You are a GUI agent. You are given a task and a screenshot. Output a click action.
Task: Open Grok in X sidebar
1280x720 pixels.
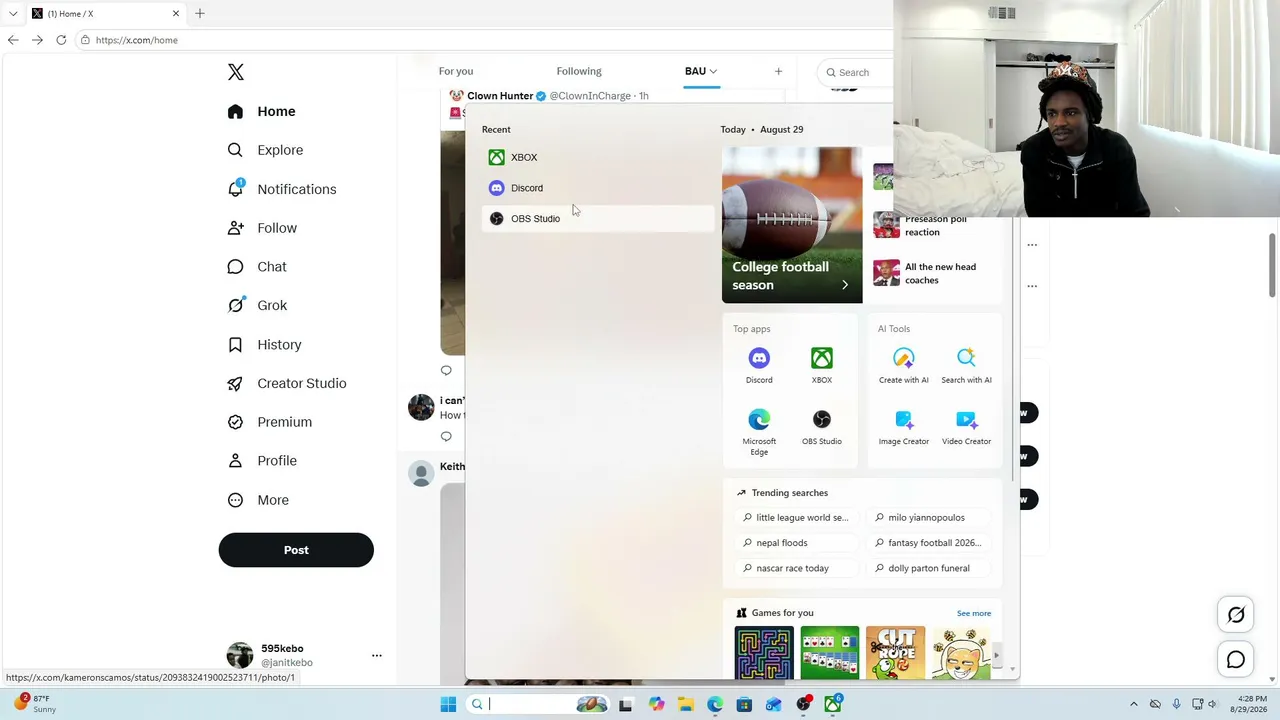(258, 306)
